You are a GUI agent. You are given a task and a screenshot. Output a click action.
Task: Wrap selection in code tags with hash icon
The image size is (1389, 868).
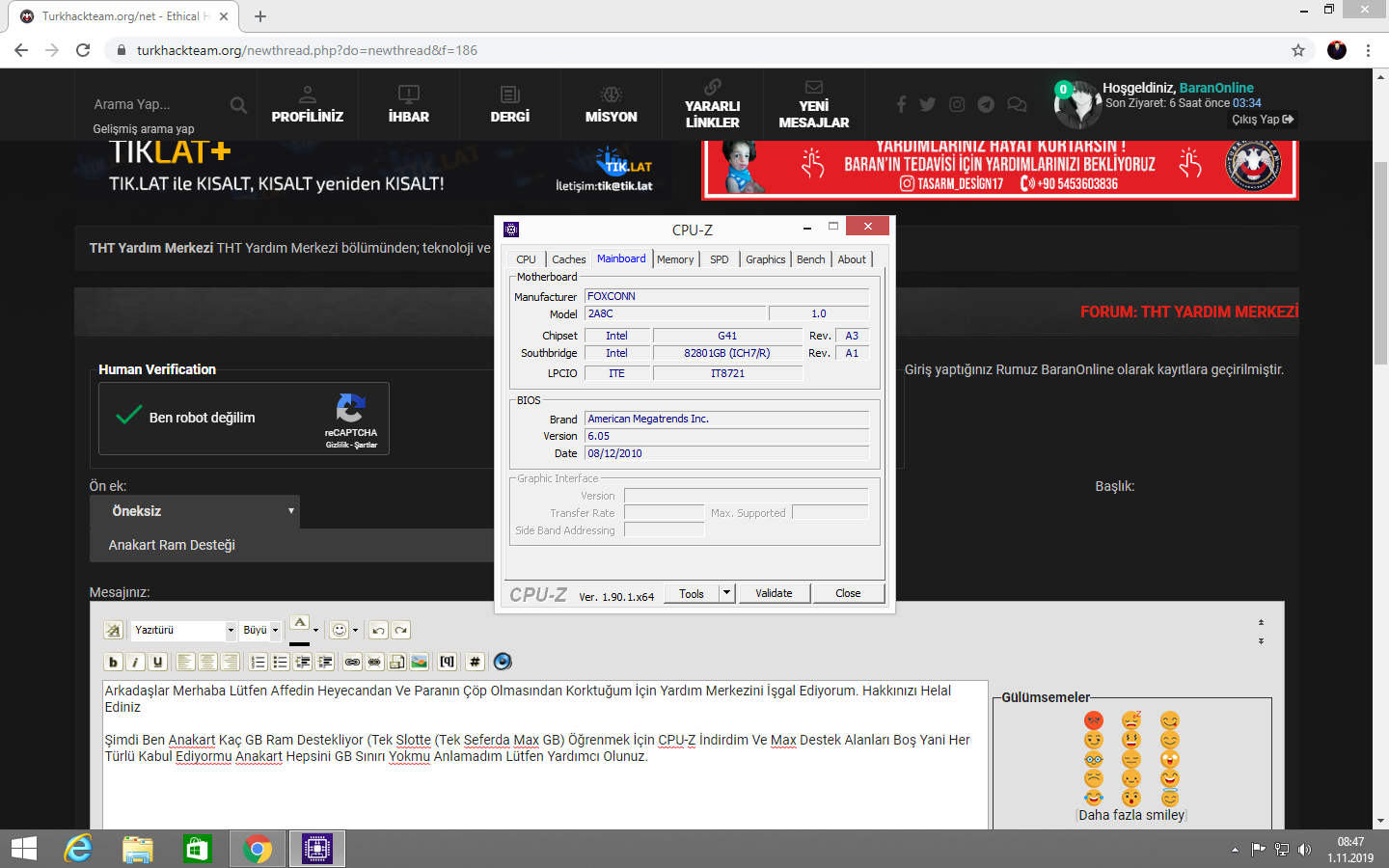475,662
